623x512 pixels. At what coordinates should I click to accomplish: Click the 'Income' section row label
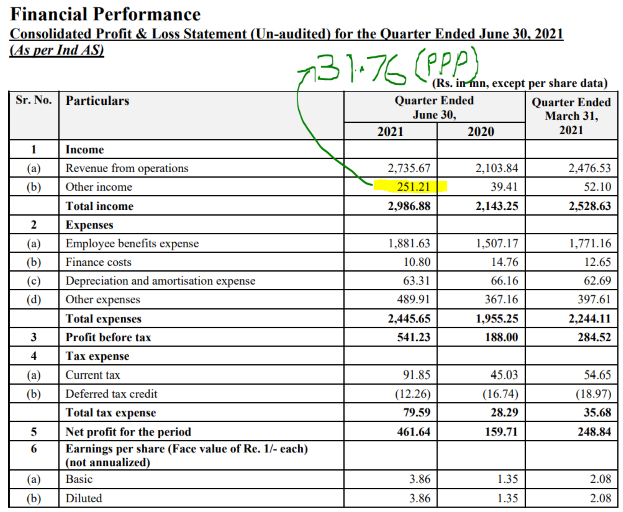click(85, 150)
